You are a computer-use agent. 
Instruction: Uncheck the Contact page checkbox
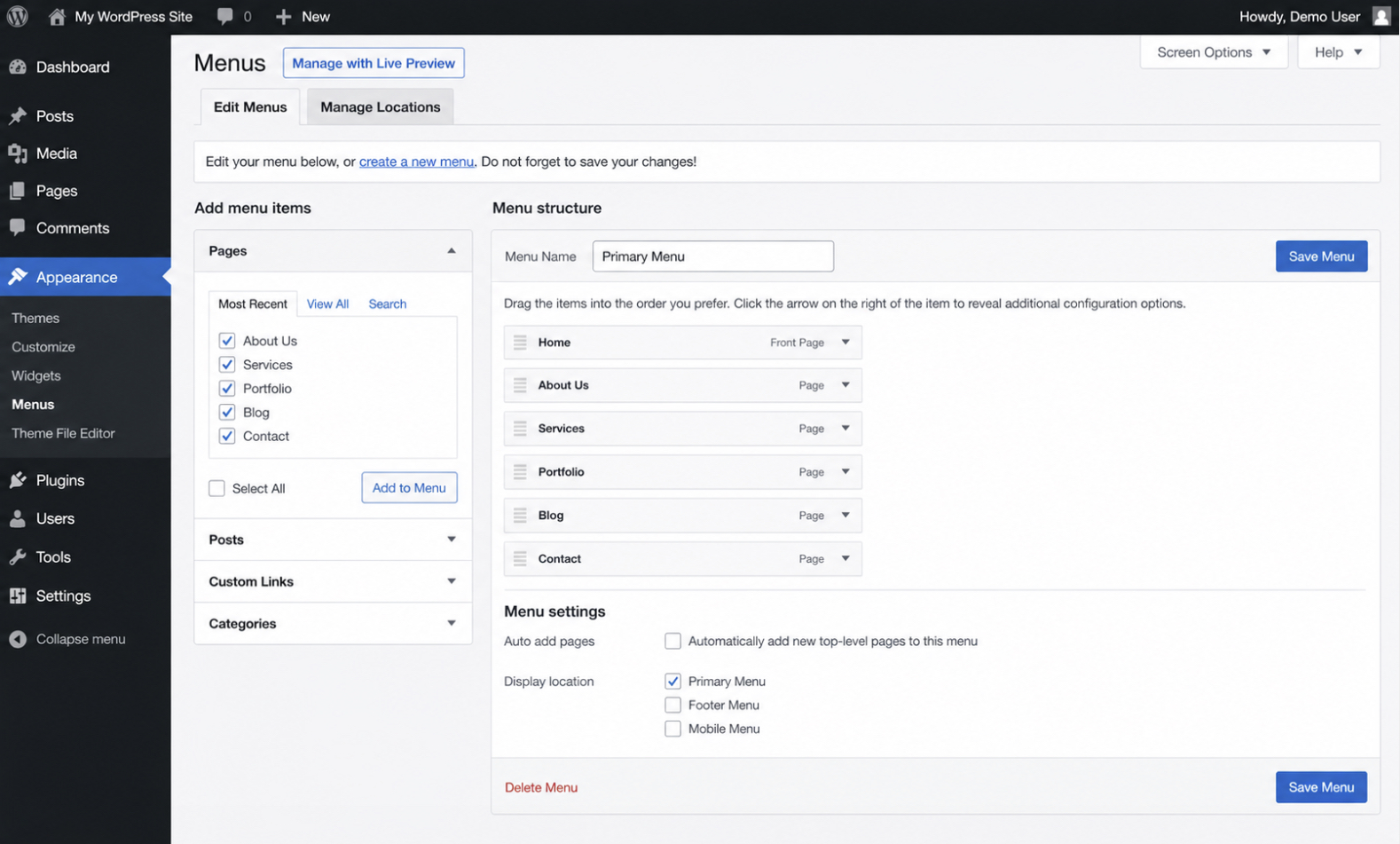(227, 436)
